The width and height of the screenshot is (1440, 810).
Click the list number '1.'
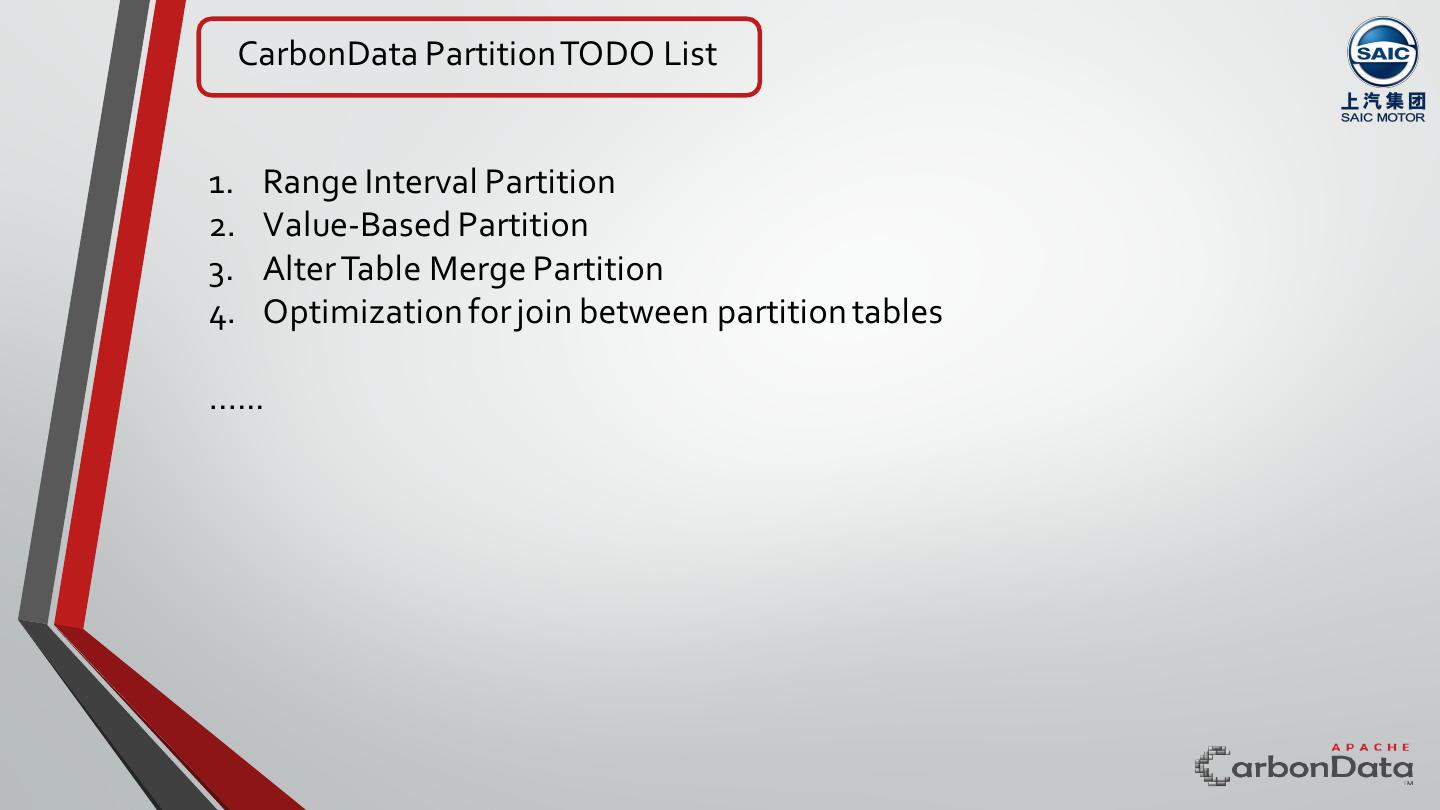(x=221, y=184)
